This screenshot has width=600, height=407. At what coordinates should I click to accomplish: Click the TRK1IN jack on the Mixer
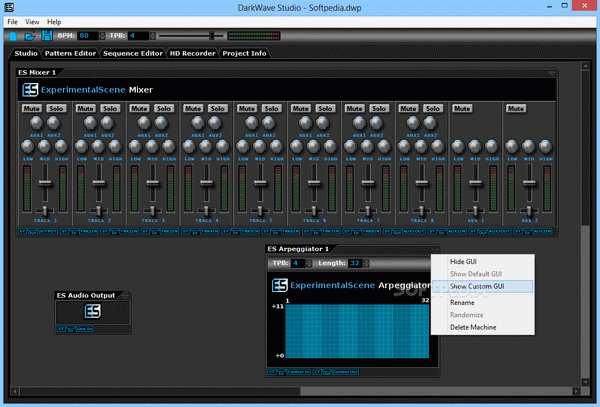pyautogui.click(x=79, y=232)
